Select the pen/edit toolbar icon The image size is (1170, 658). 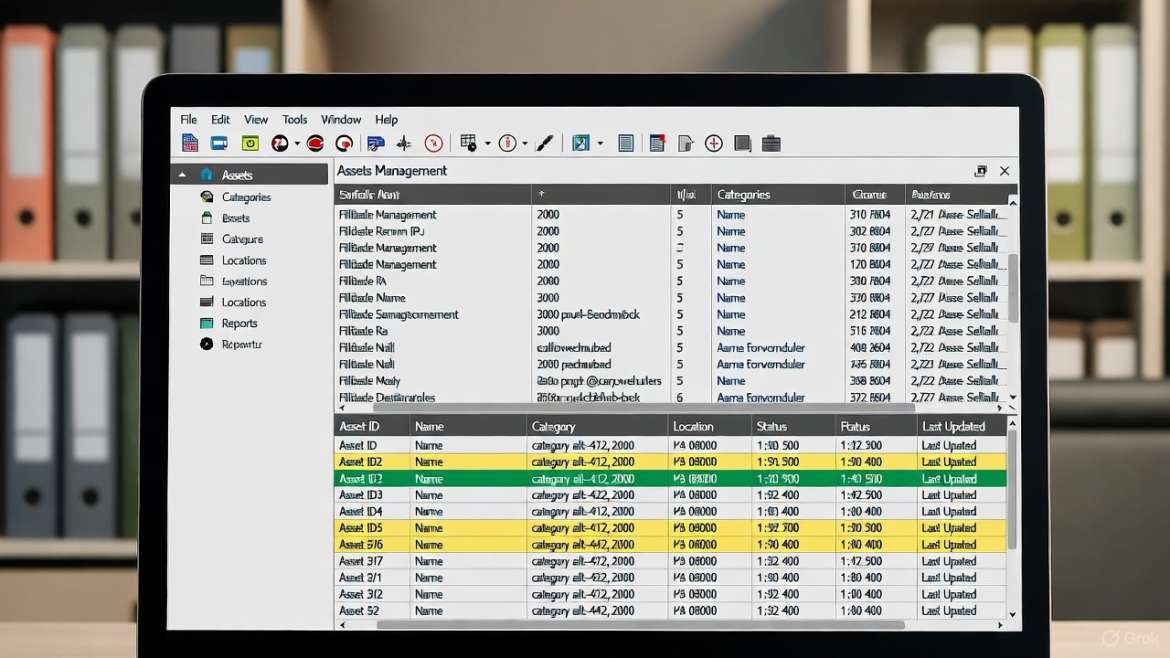tap(544, 142)
